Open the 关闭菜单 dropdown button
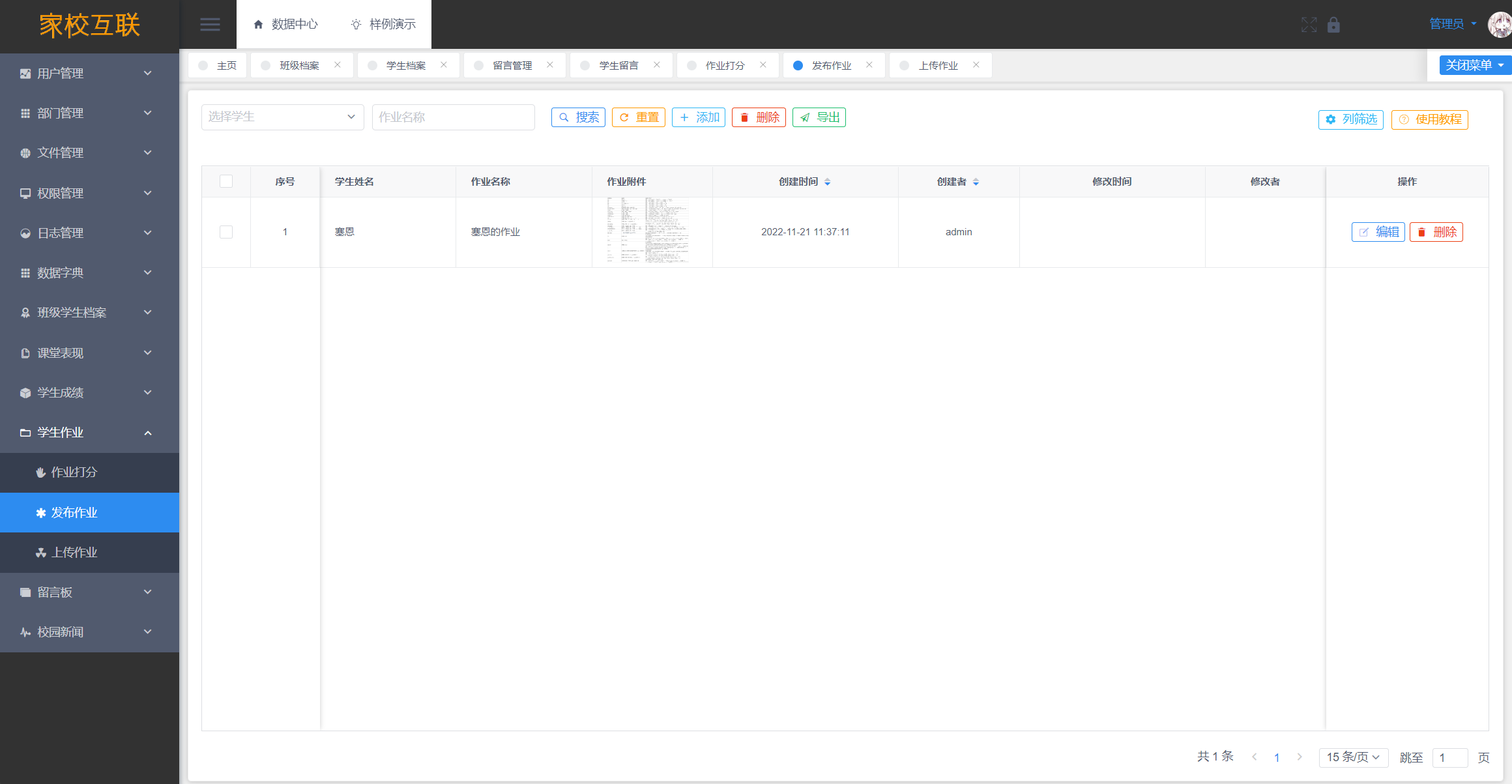Viewport: 1512px width, 784px height. click(1474, 65)
